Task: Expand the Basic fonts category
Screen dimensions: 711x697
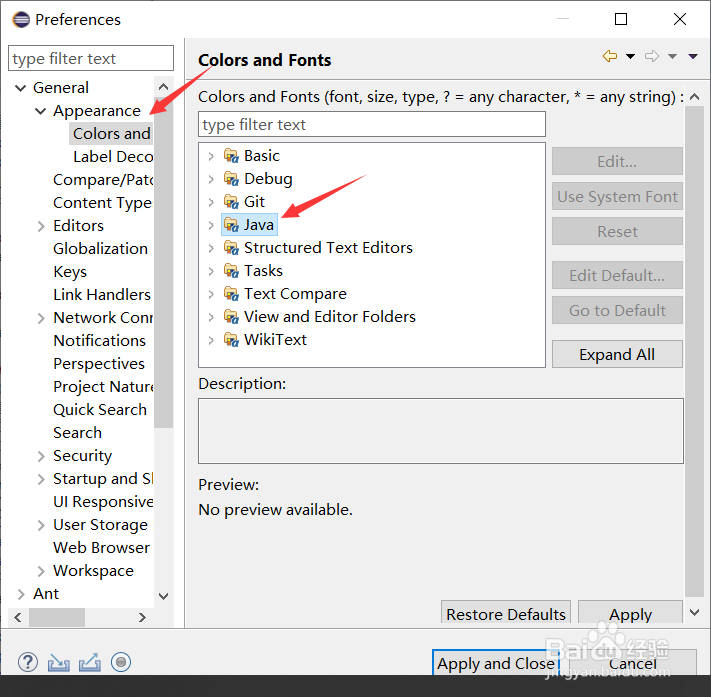Action: [210, 156]
